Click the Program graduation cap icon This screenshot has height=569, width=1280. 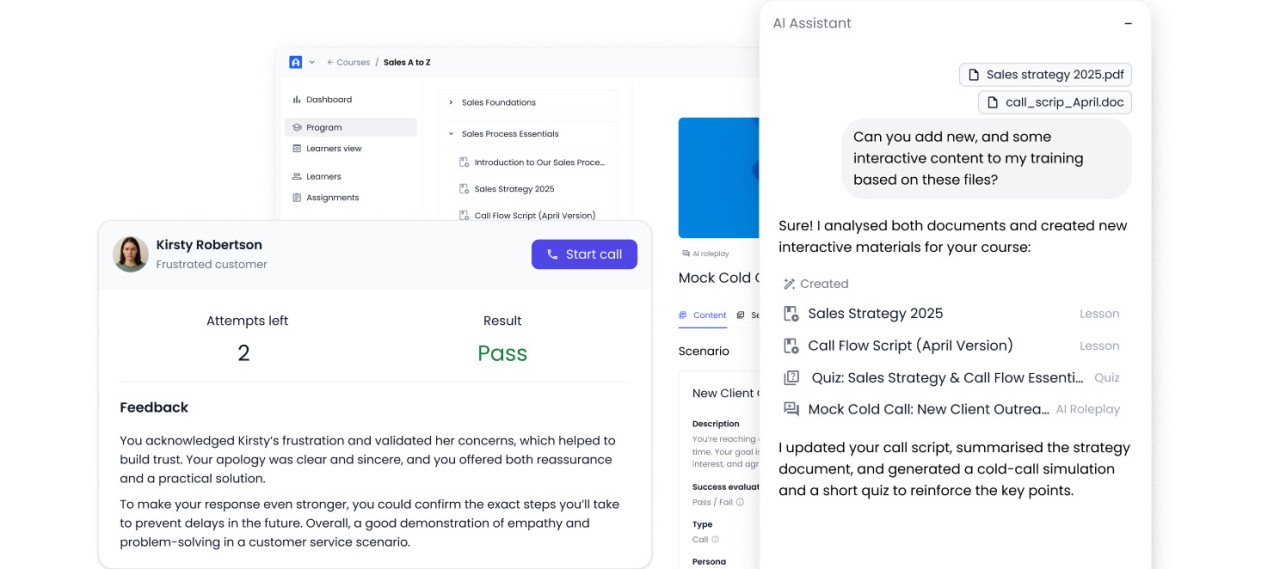pyautogui.click(x=297, y=128)
